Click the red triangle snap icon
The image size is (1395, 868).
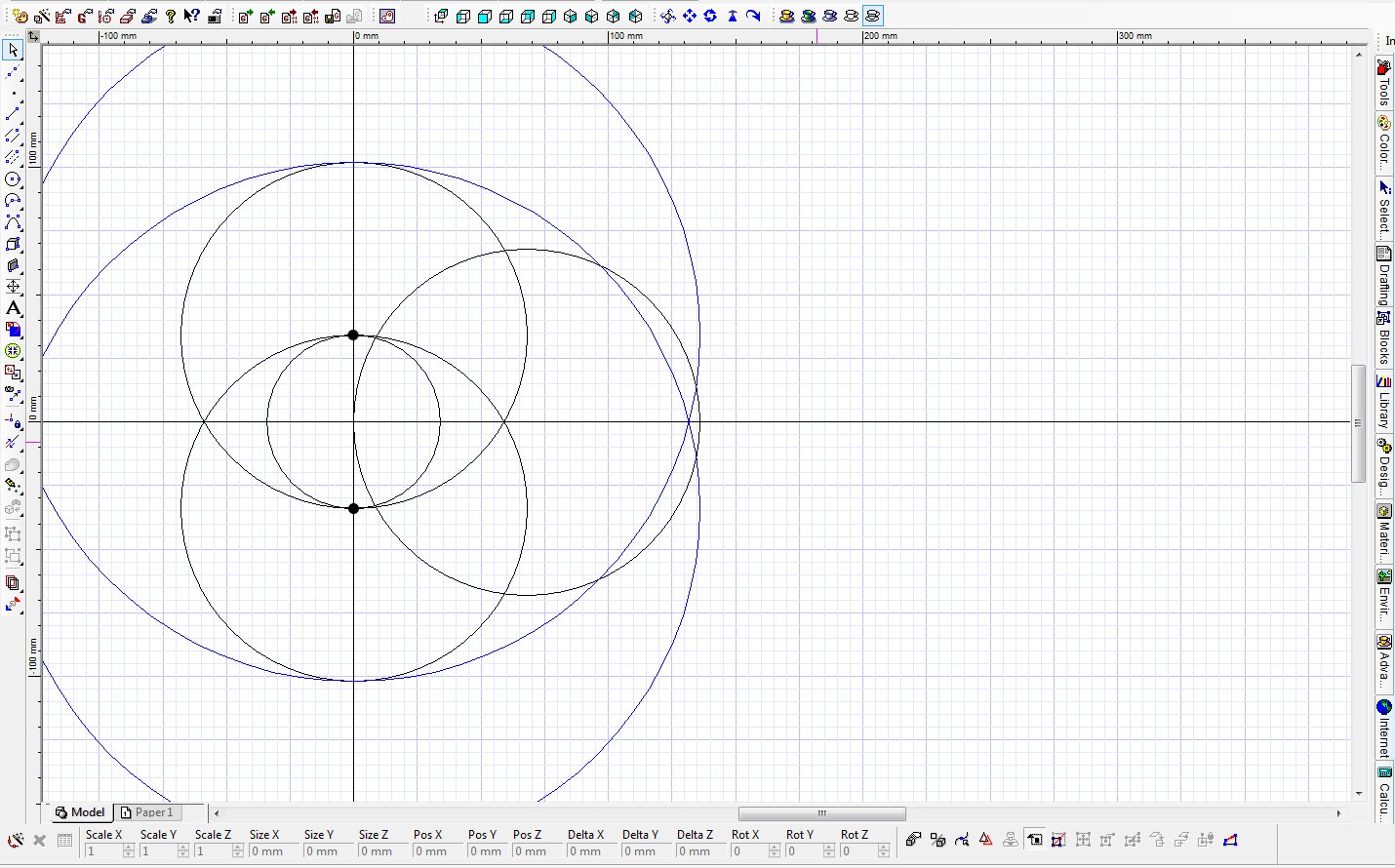click(x=986, y=840)
